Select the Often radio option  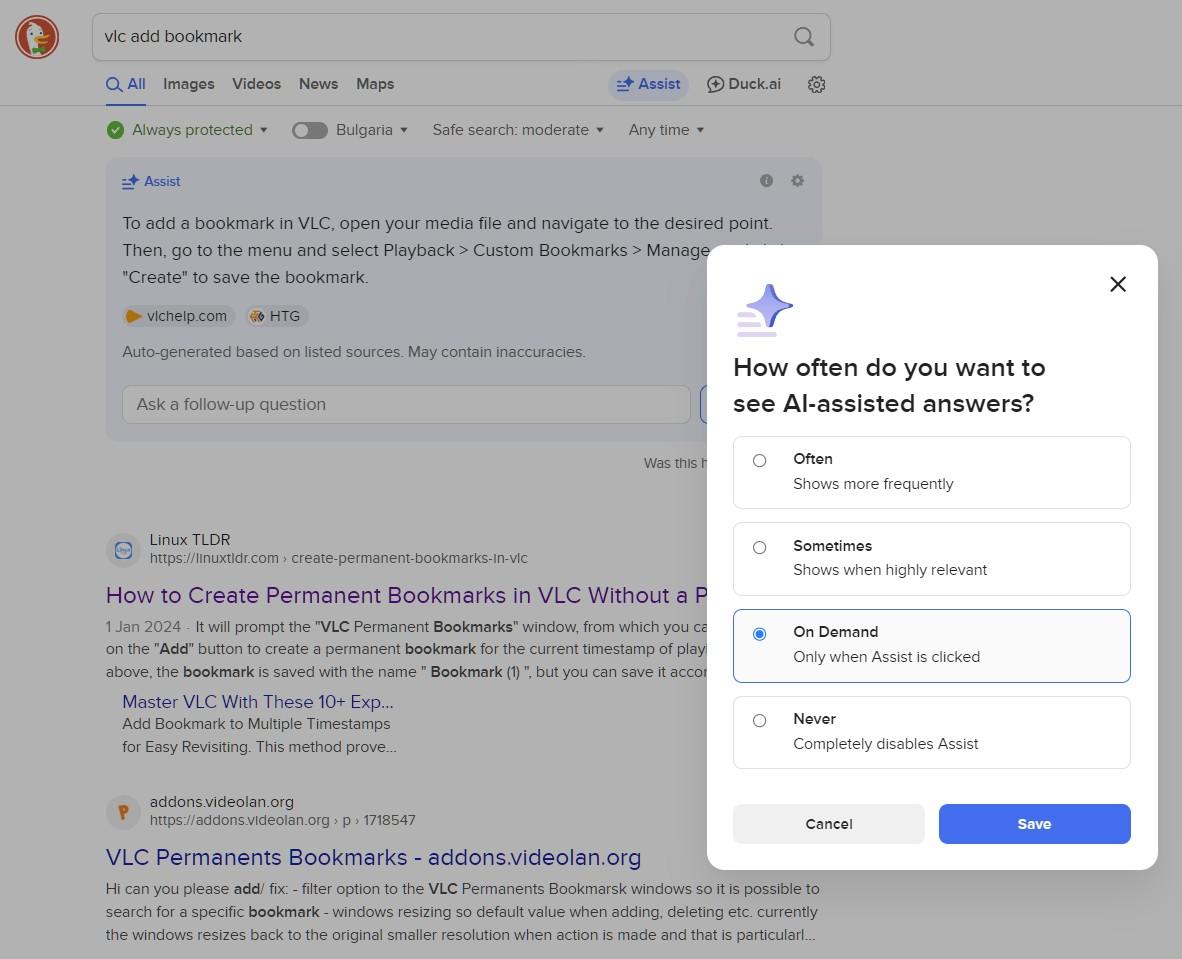(x=759, y=461)
